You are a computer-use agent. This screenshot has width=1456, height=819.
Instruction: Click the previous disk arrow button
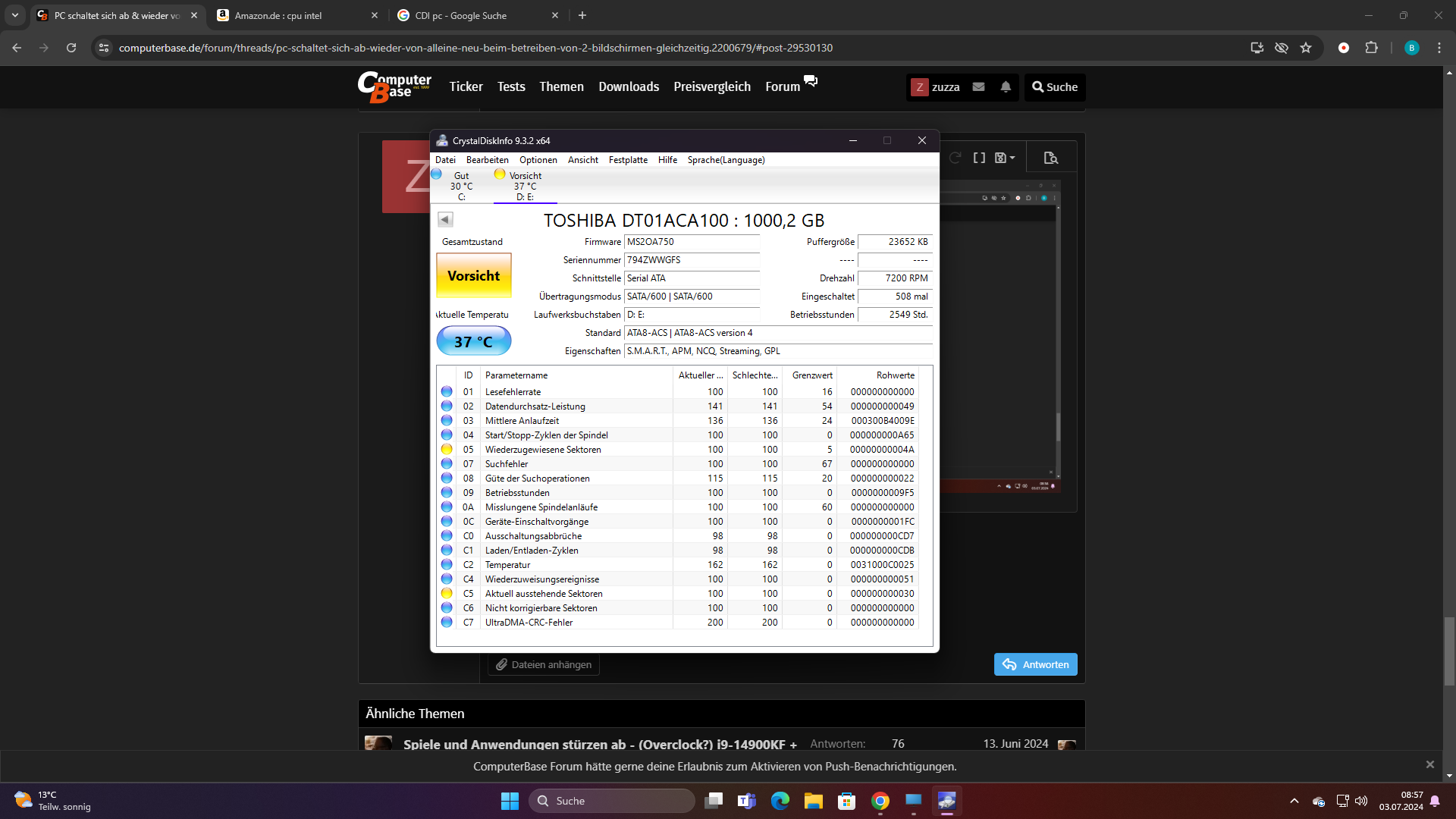tap(445, 219)
